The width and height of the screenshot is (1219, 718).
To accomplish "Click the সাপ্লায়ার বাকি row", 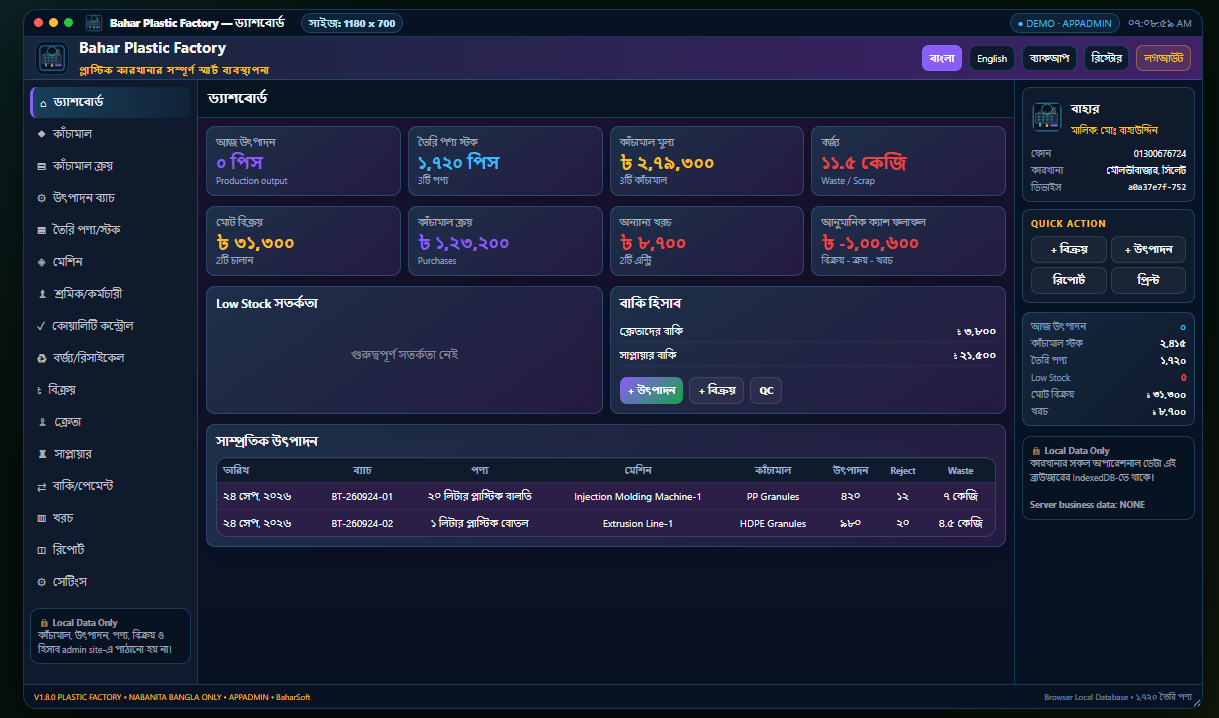I will click(x=808, y=355).
